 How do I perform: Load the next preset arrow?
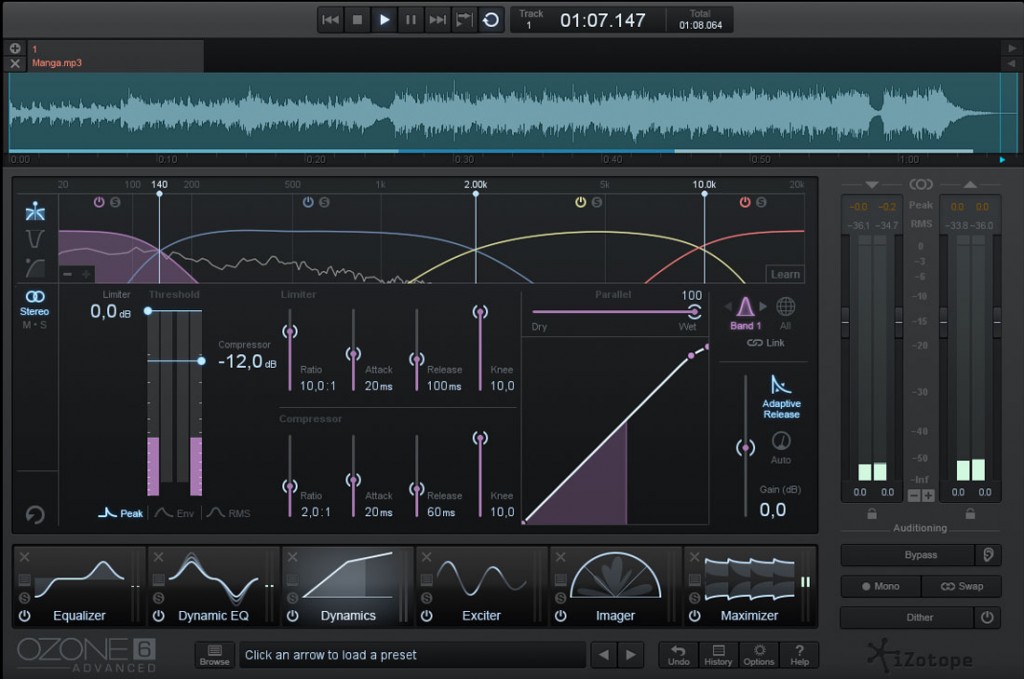pyautogui.click(x=631, y=655)
